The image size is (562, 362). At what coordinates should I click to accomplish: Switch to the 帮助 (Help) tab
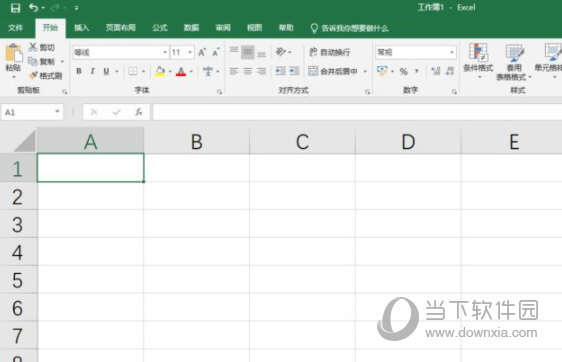[286, 28]
